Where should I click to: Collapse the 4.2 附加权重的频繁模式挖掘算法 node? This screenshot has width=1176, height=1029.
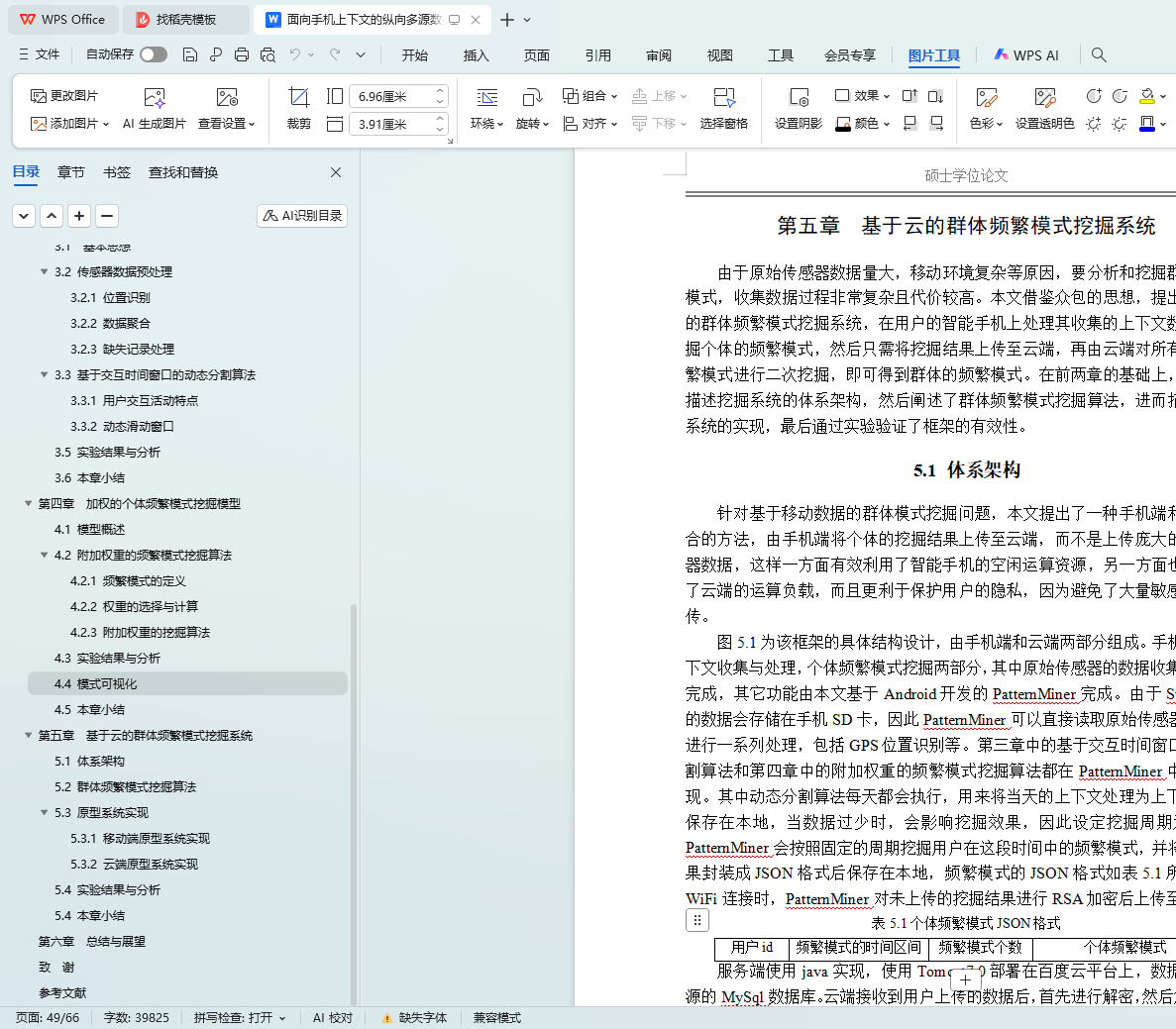[45, 555]
